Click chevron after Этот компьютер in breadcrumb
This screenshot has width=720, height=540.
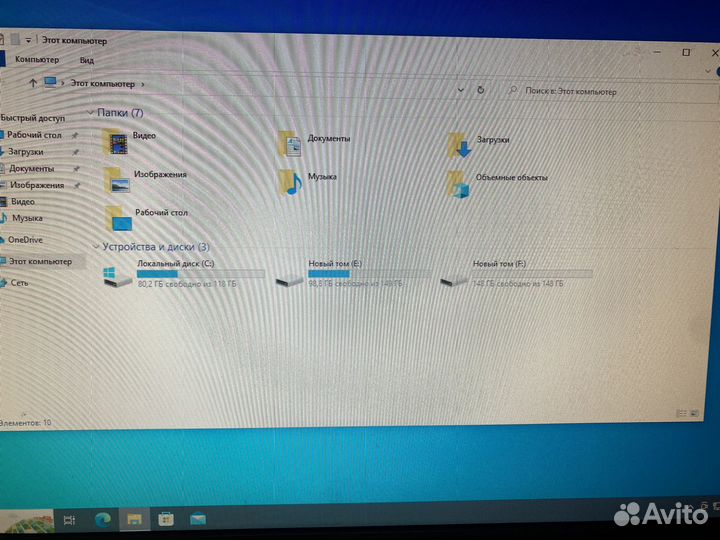point(143,84)
